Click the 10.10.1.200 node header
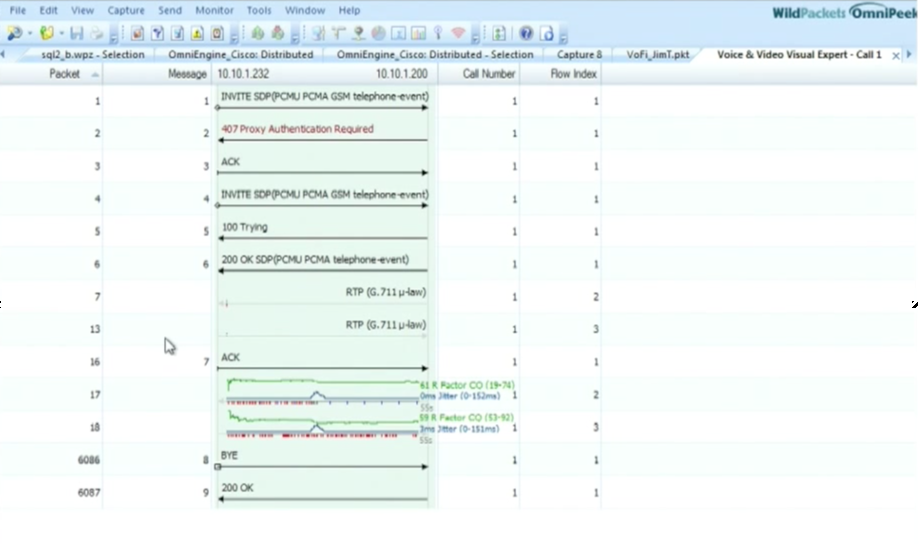Image resolution: width=918 pixels, height=544 pixels. [x=402, y=74]
